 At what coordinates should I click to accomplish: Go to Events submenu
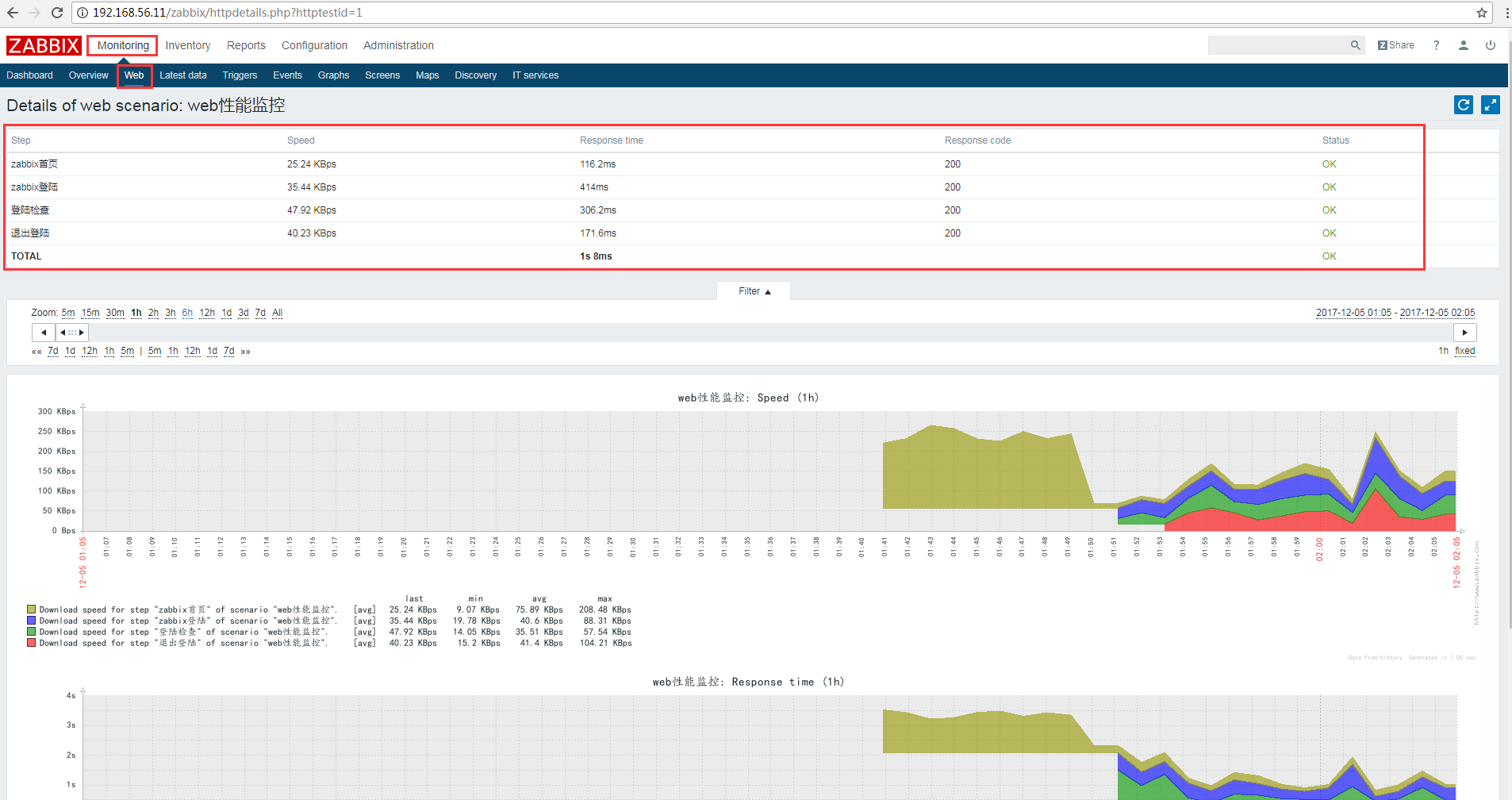(287, 75)
